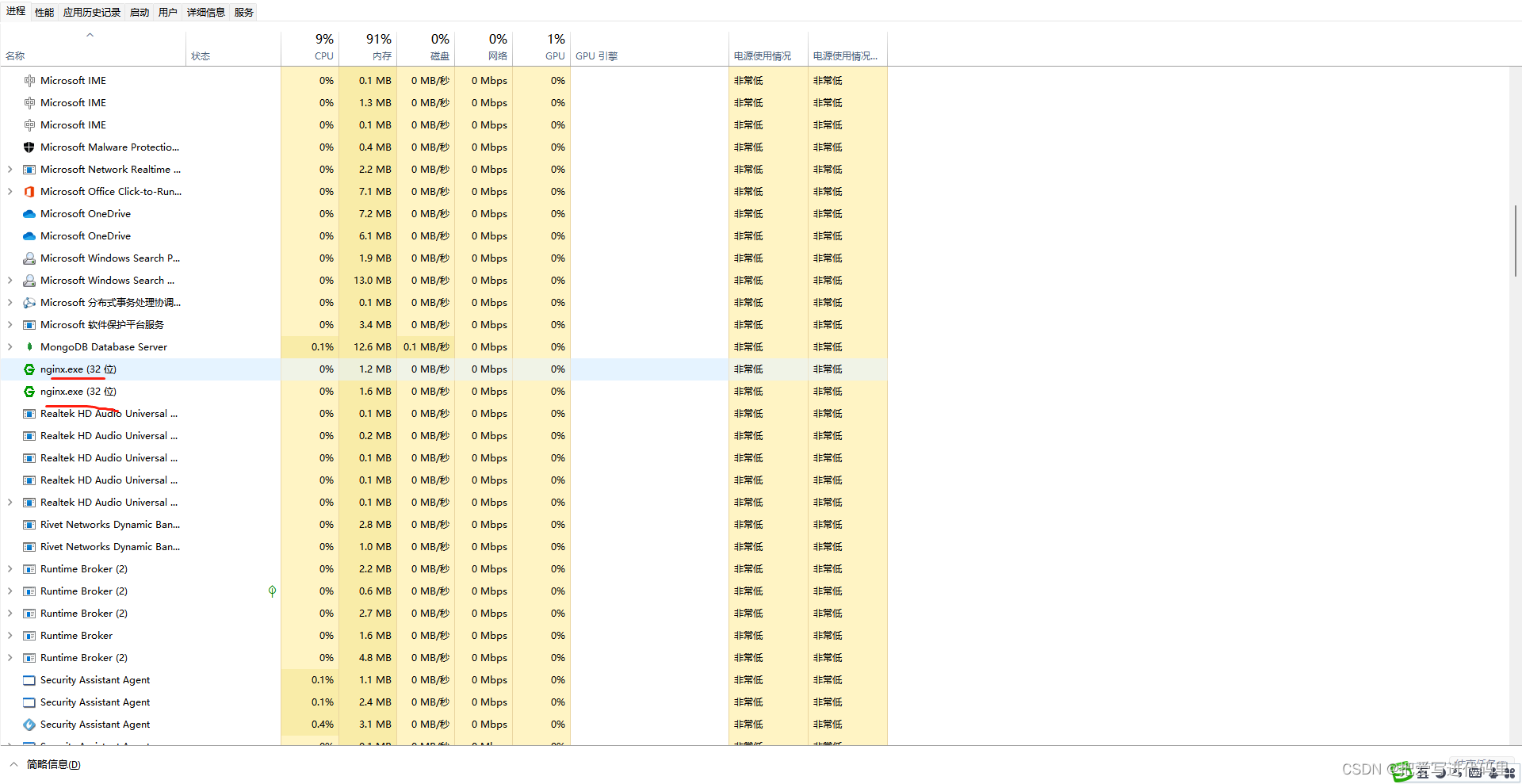Click the Runtime Broker 1.6 MB row icon

(29, 636)
